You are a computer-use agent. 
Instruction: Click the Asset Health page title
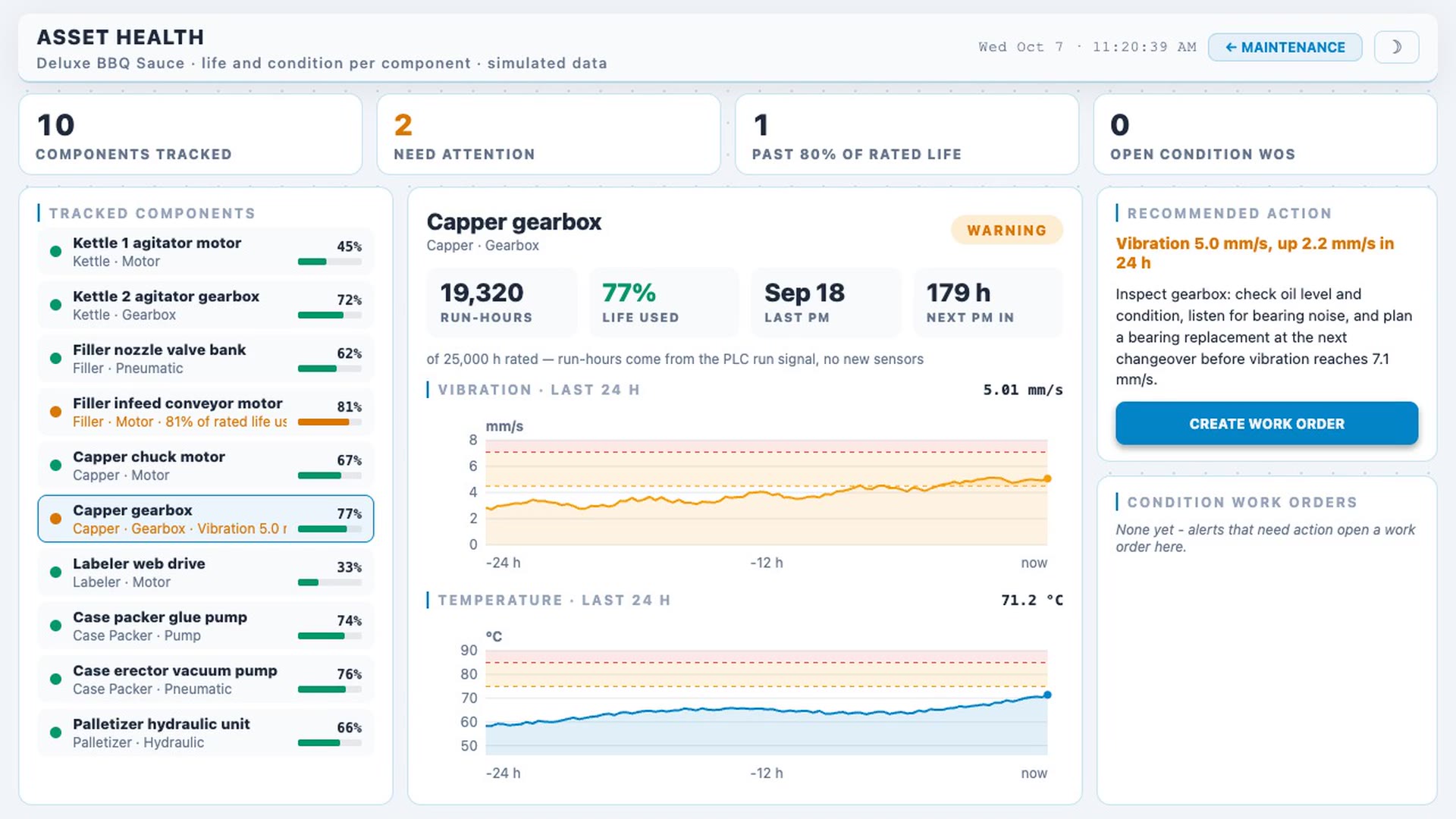[x=121, y=37]
